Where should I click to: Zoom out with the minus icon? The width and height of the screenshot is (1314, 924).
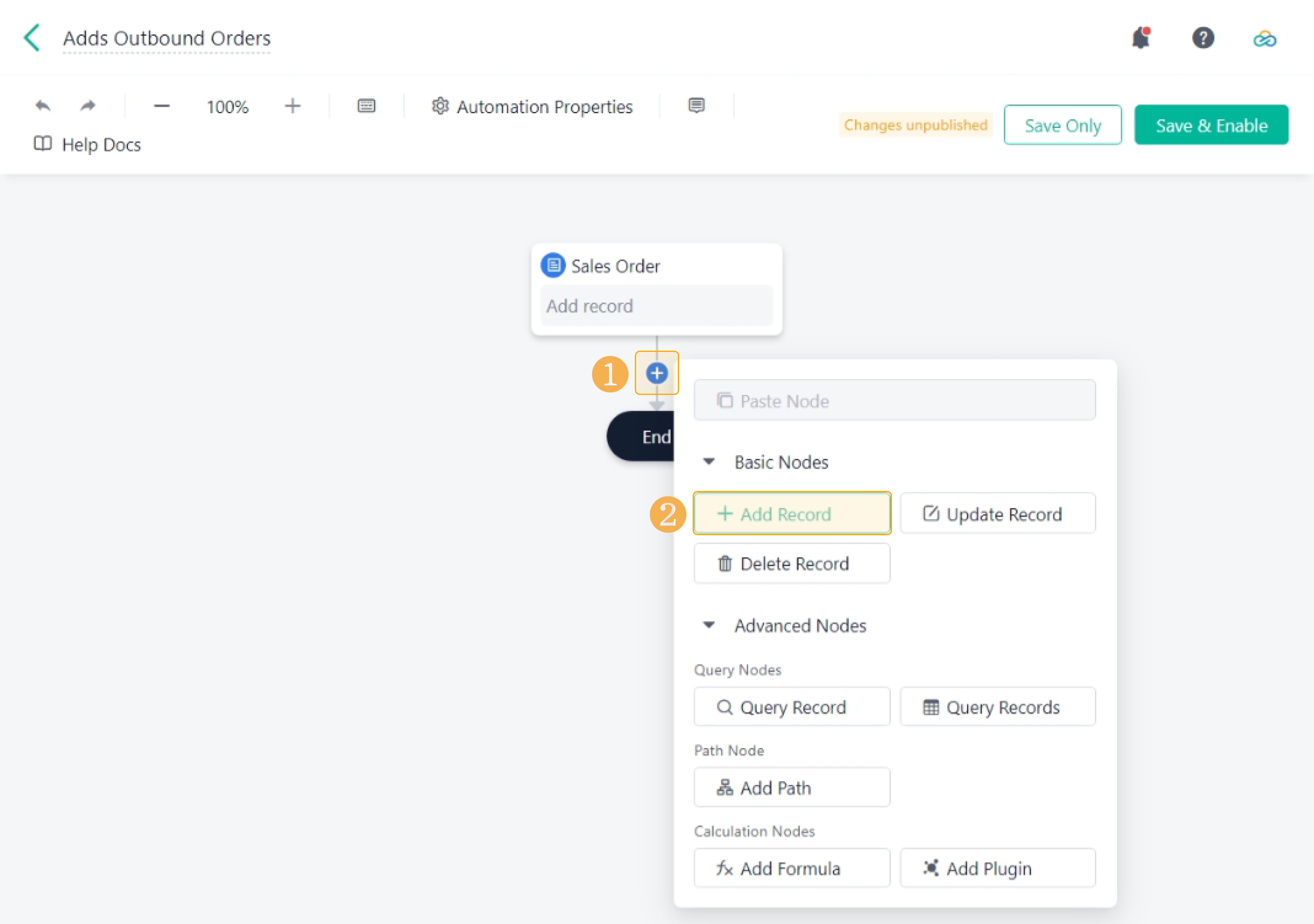161,106
